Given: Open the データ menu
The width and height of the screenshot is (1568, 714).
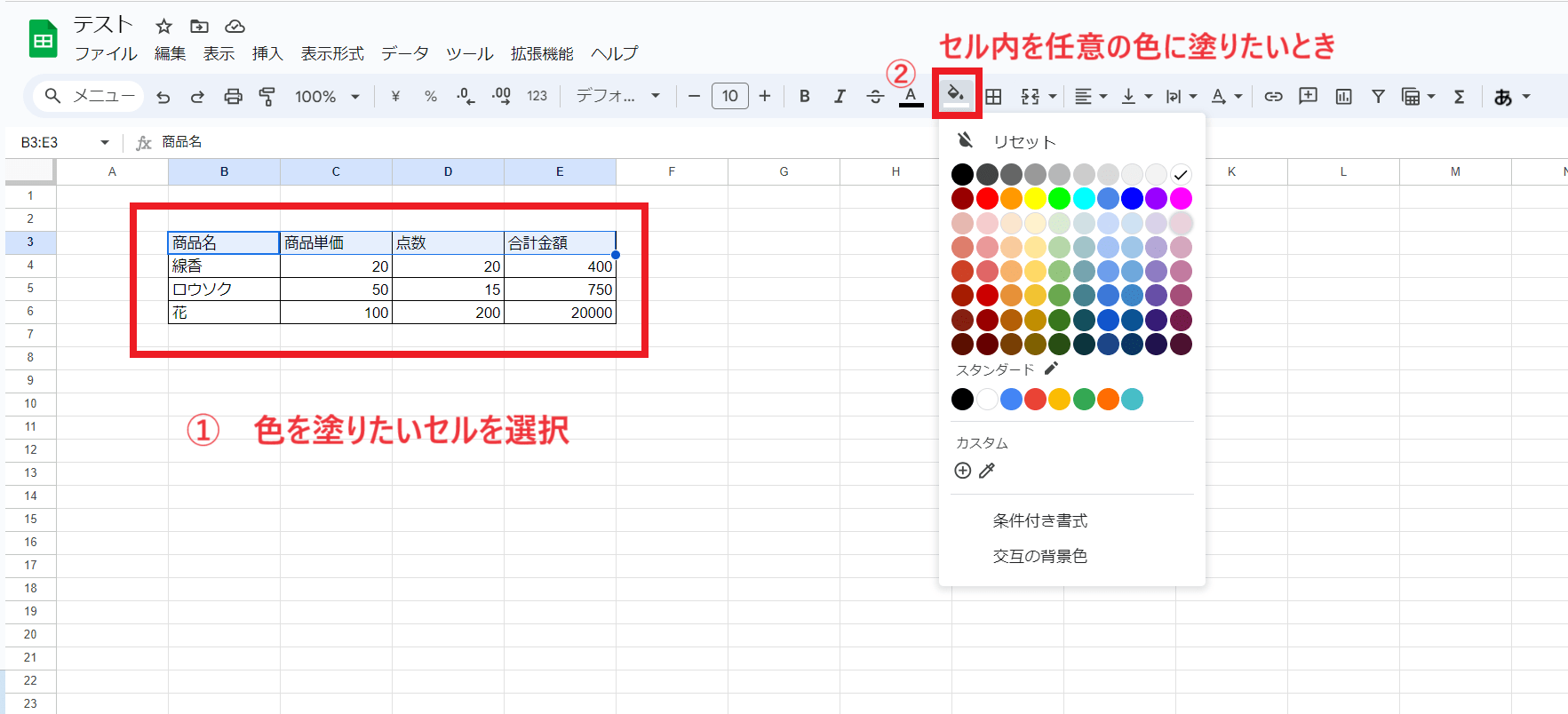Looking at the screenshot, I should coord(404,54).
